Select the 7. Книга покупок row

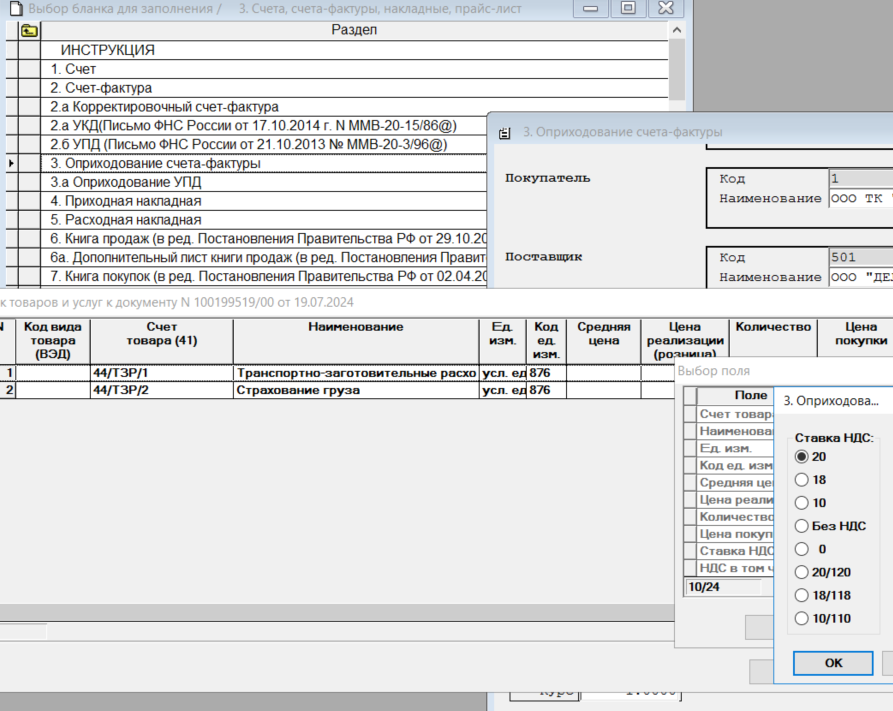click(x=264, y=276)
